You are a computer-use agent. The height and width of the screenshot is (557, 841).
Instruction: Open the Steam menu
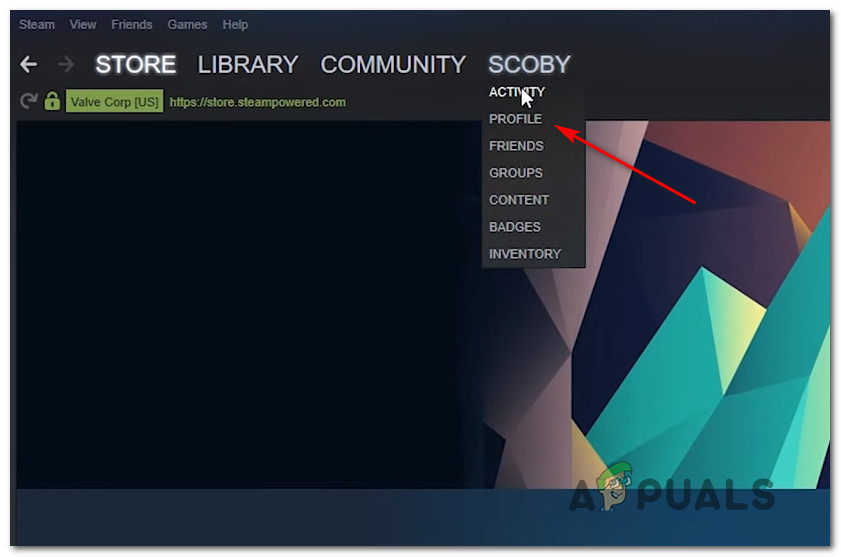37,25
